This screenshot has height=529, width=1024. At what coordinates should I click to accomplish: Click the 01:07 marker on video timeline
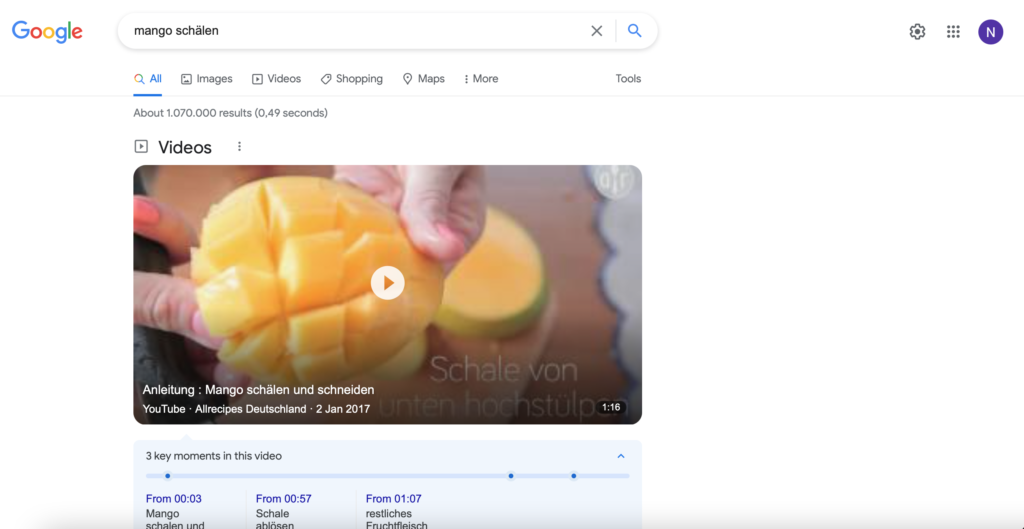573,475
